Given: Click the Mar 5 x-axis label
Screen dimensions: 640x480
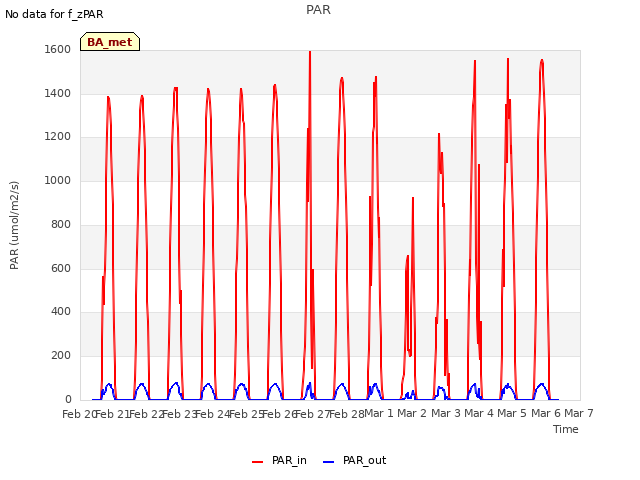Looking at the screenshot, I should (x=512, y=413).
